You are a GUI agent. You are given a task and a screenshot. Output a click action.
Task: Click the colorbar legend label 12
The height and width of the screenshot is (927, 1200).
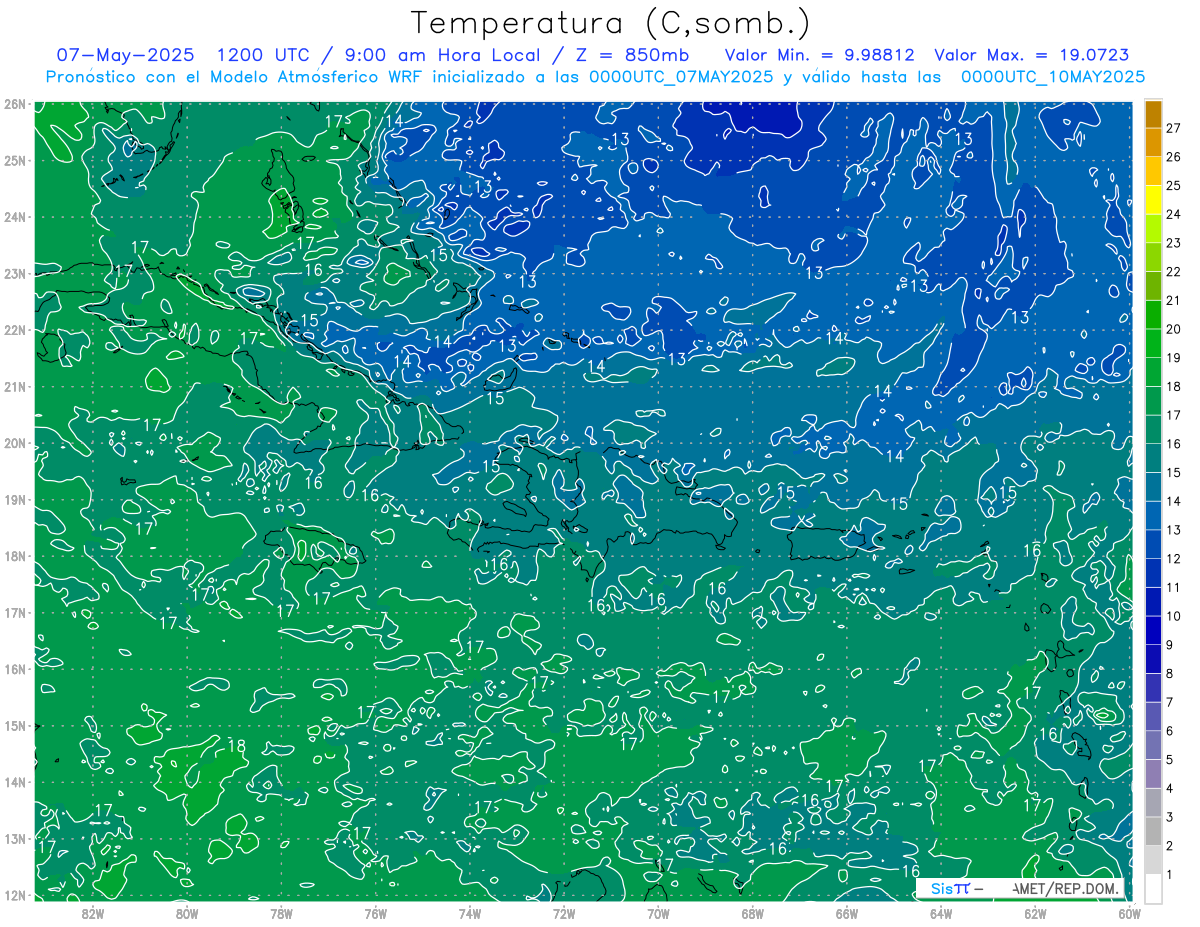click(1174, 558)
